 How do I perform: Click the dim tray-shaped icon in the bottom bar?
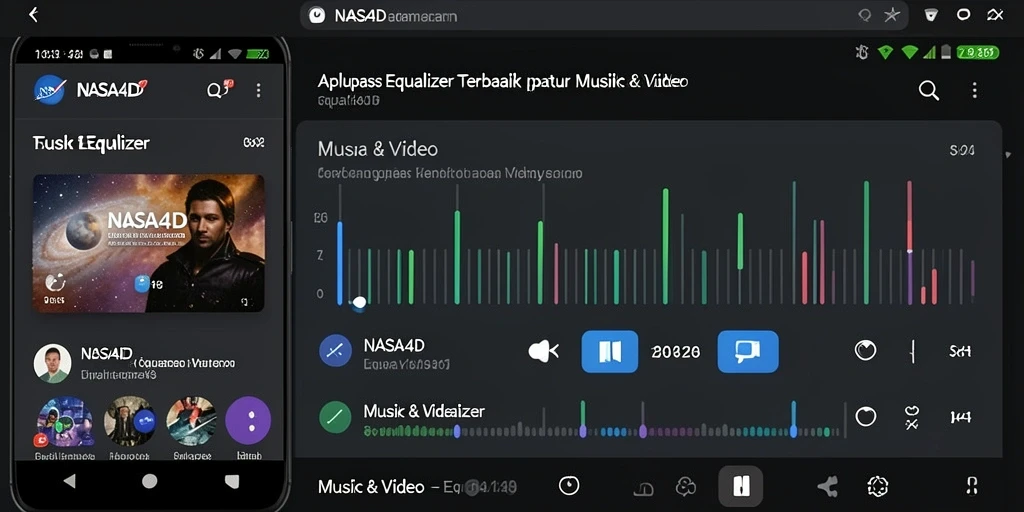pos(644,488)
